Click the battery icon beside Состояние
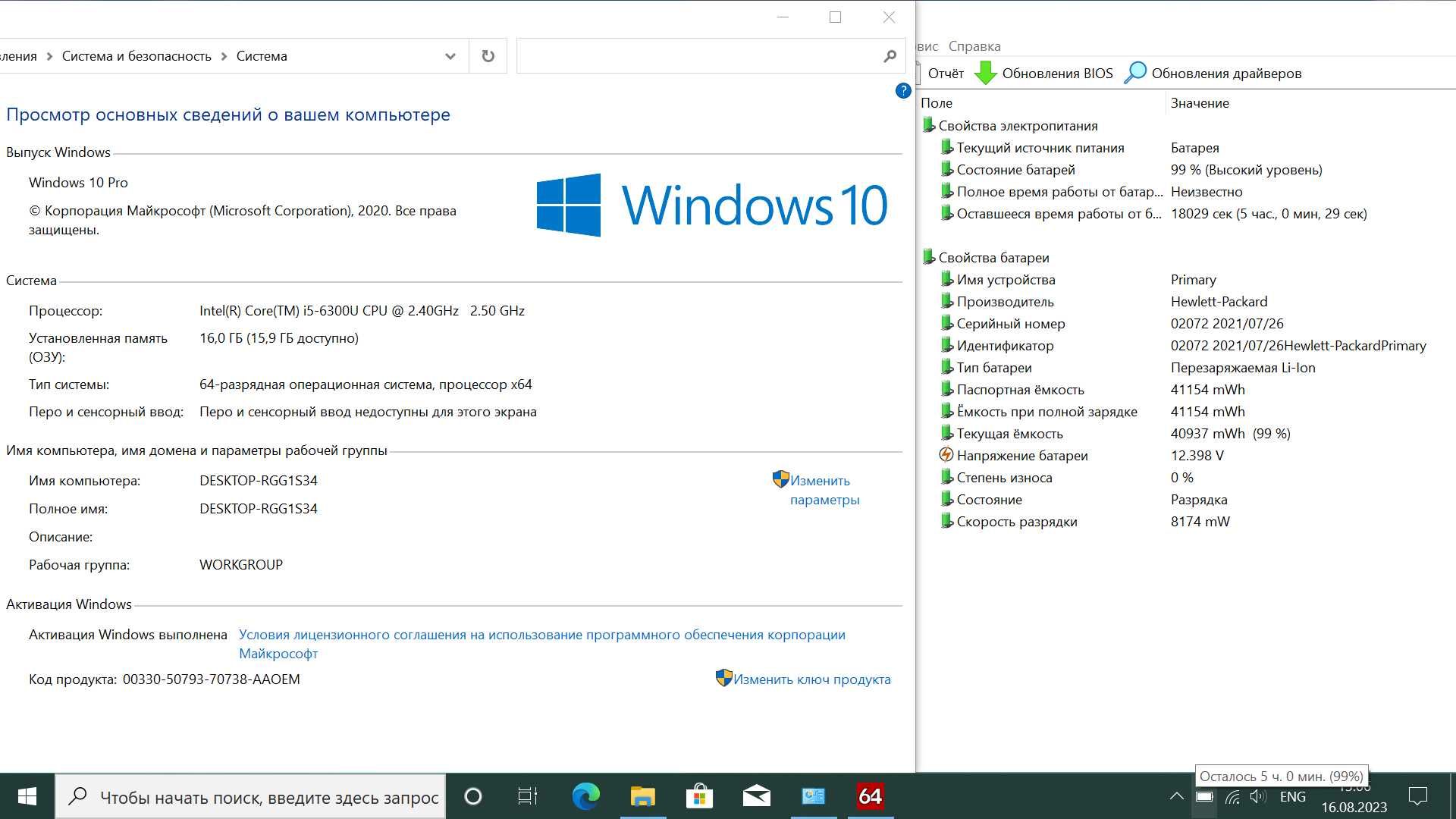 pyautogui.click(x=946, y=499)
